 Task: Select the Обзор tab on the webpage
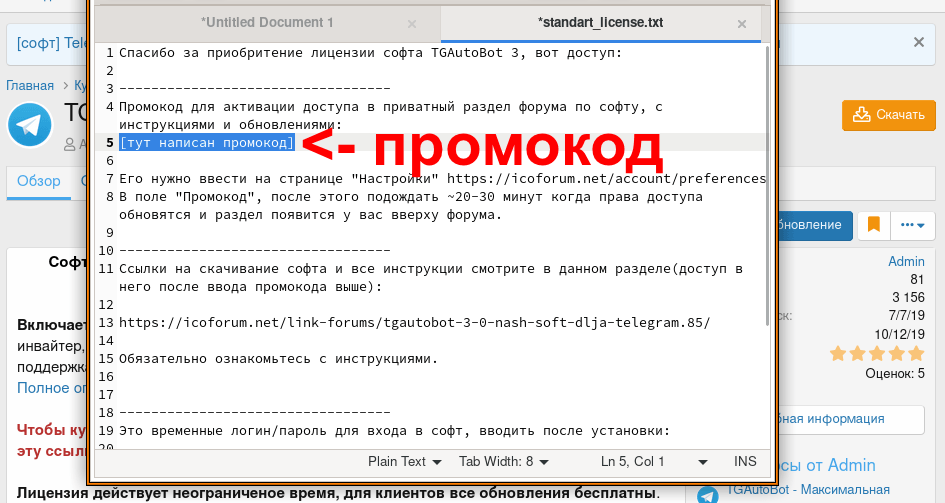39,181
